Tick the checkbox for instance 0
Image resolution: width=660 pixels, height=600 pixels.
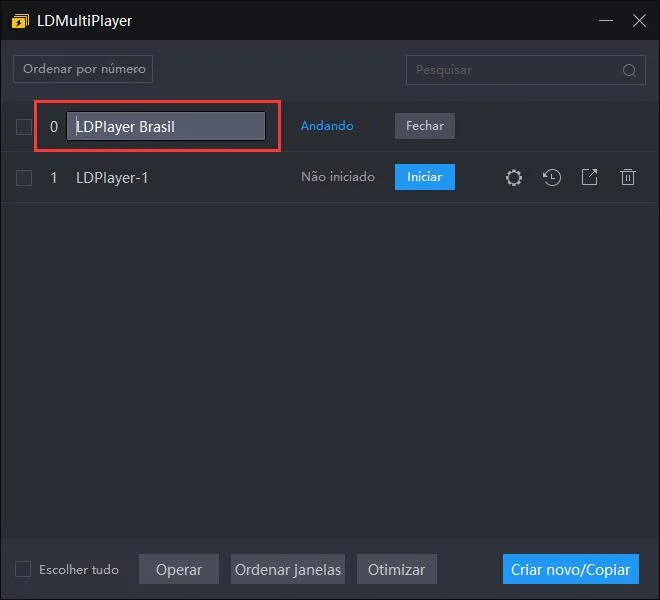(24, 127)
